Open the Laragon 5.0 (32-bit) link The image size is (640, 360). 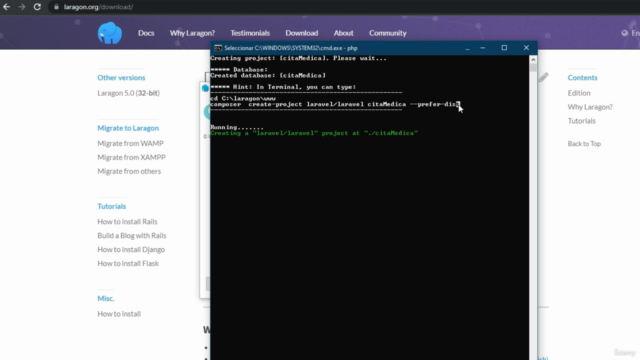pos(129,93)
